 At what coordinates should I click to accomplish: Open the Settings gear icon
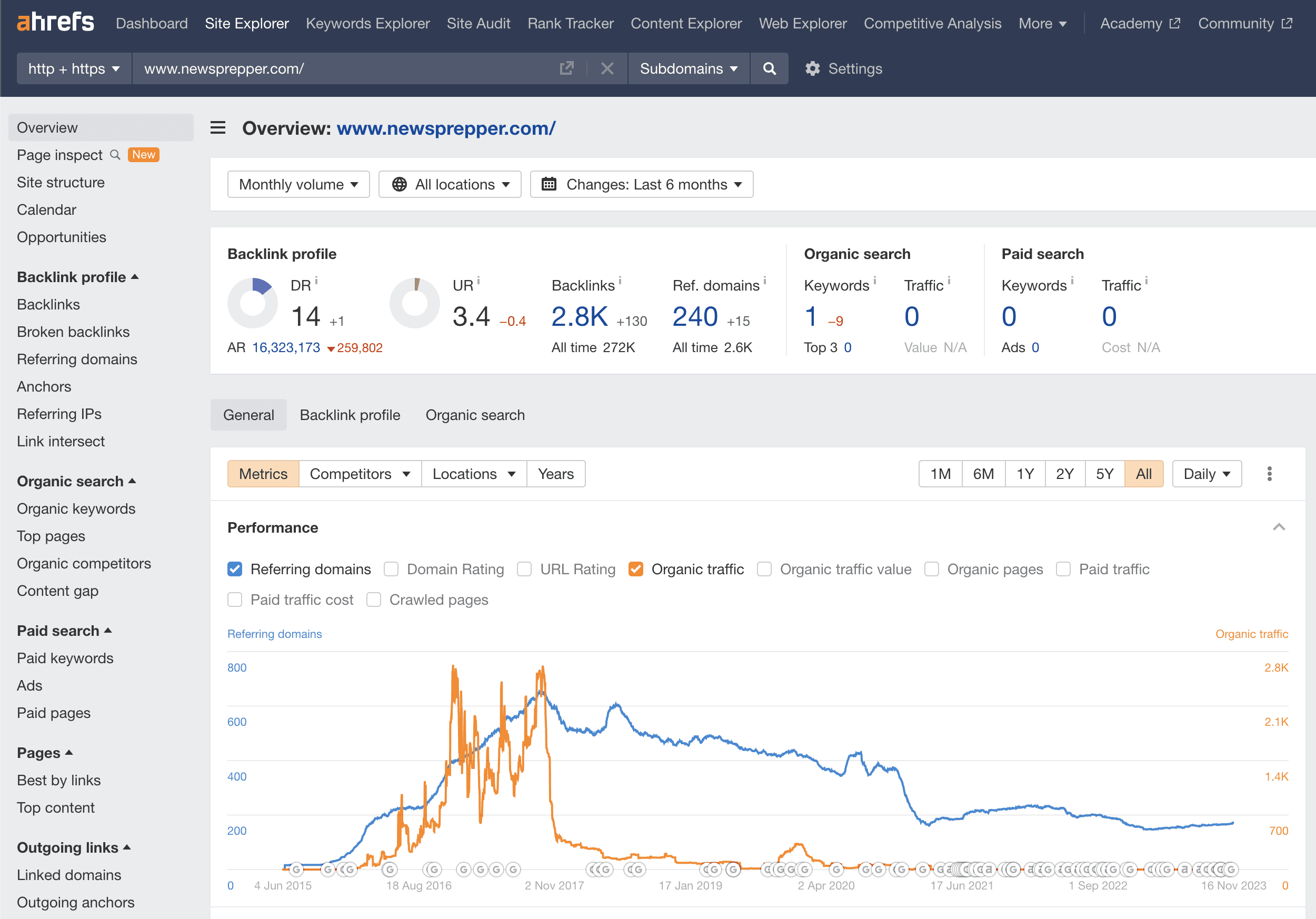click(x=812, y=69)
